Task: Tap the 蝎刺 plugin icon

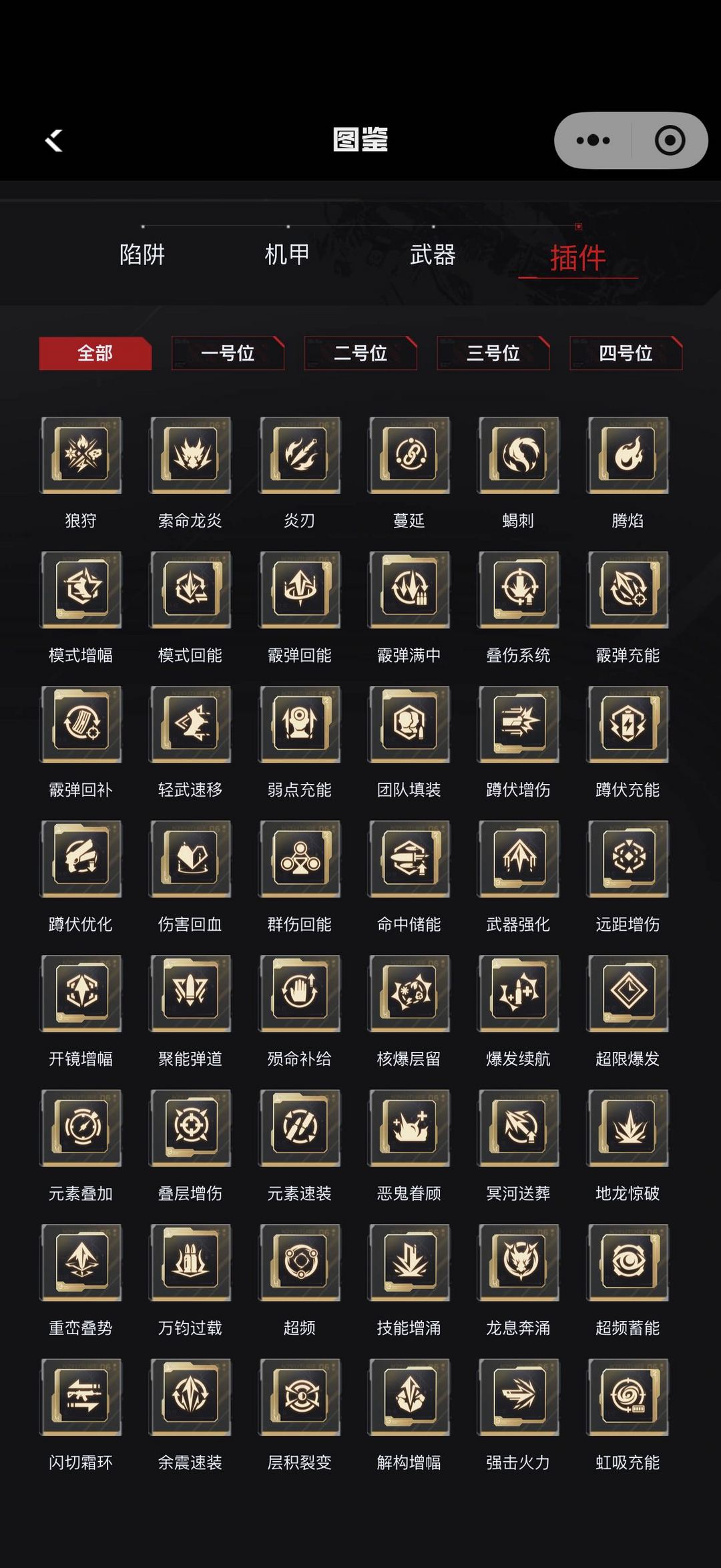Action: (518, 455)
